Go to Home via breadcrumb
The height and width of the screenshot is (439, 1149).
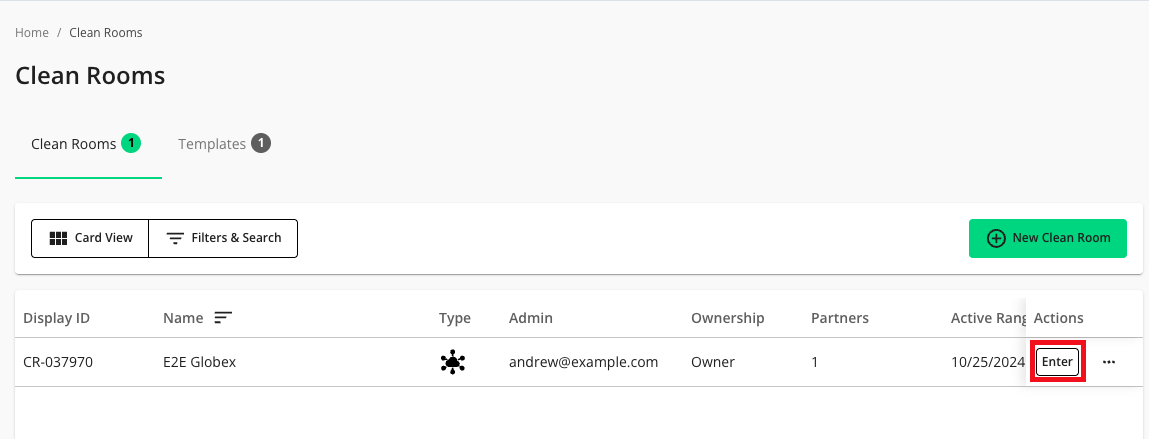[x=32, y=33]
